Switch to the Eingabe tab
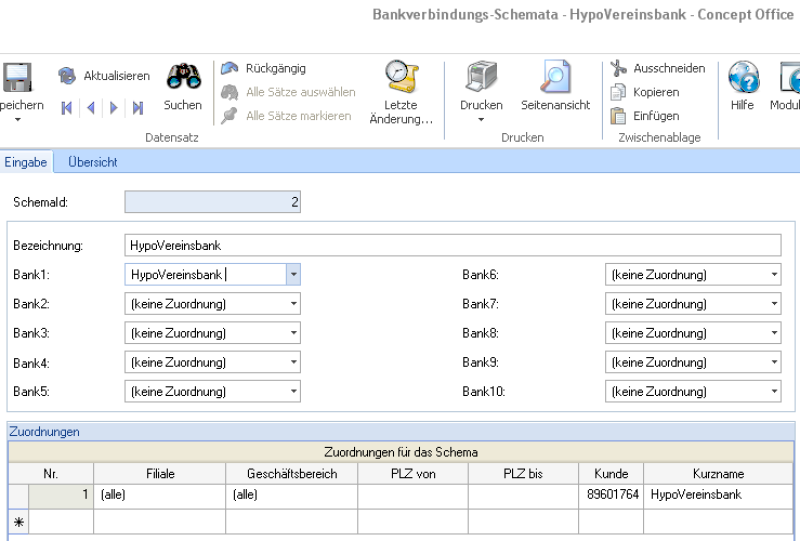 pos(26,162)
